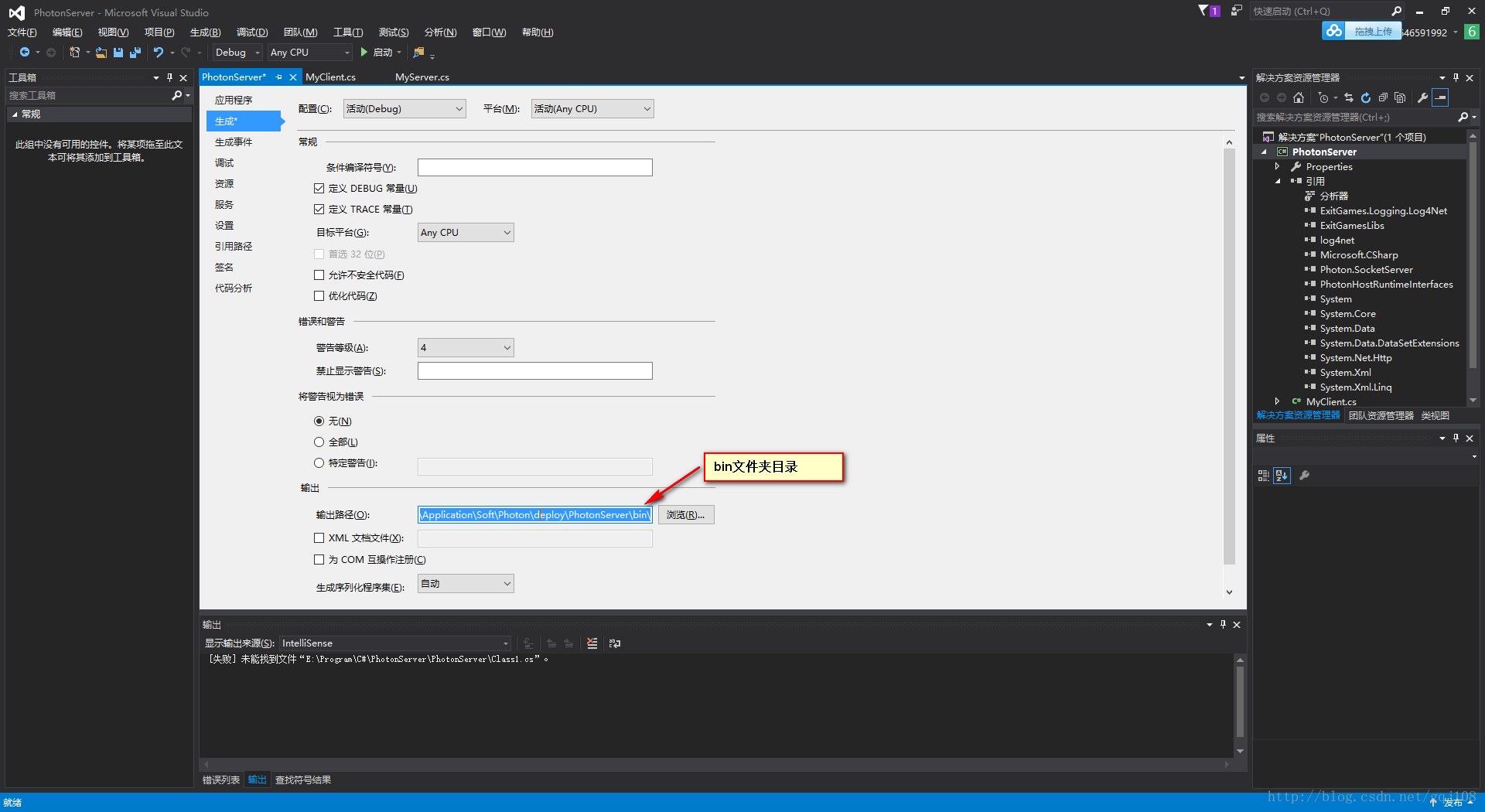Image resolution: width=1485 pixels, height=812 pixels.
Task: Click Clear All icon in Output panel
Action: (x=592, y=643)
